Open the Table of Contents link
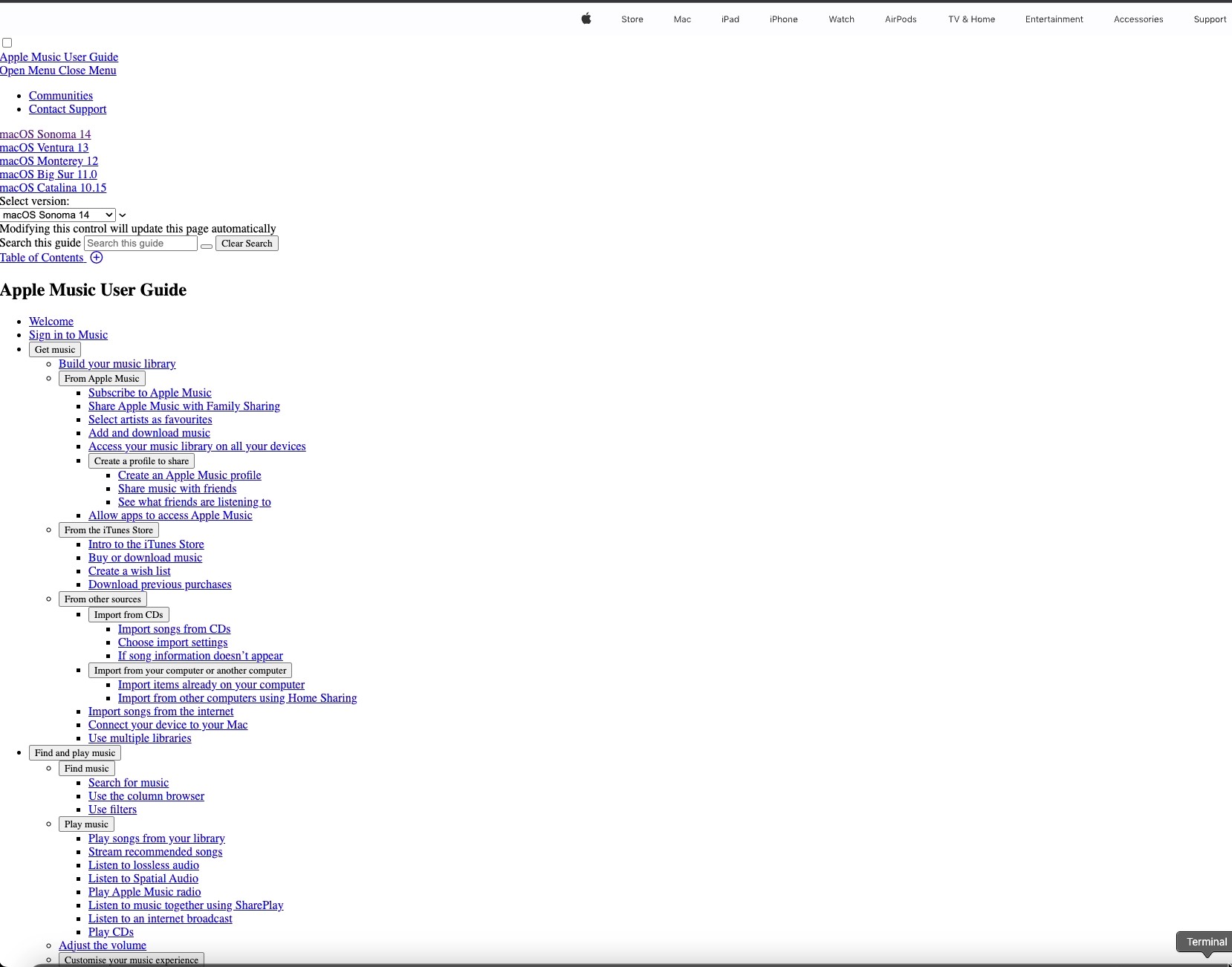Screen dimensions: 1232x967 pos(42,258)
